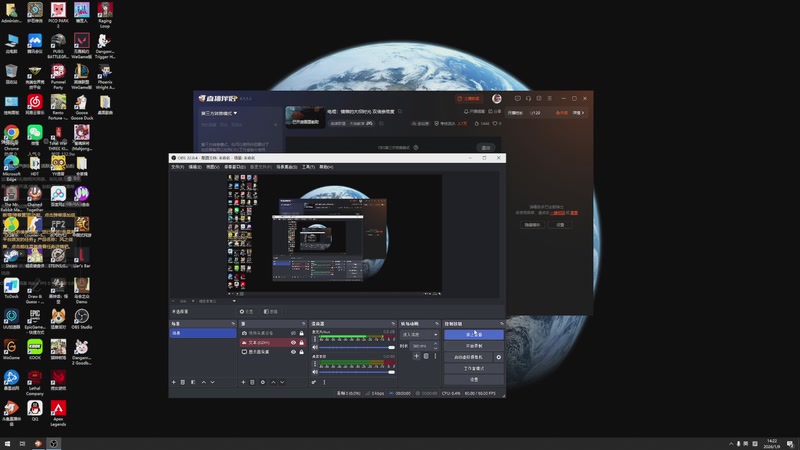
Task: Click the exit button in streaming companion
Action: [x=485, y=147]
